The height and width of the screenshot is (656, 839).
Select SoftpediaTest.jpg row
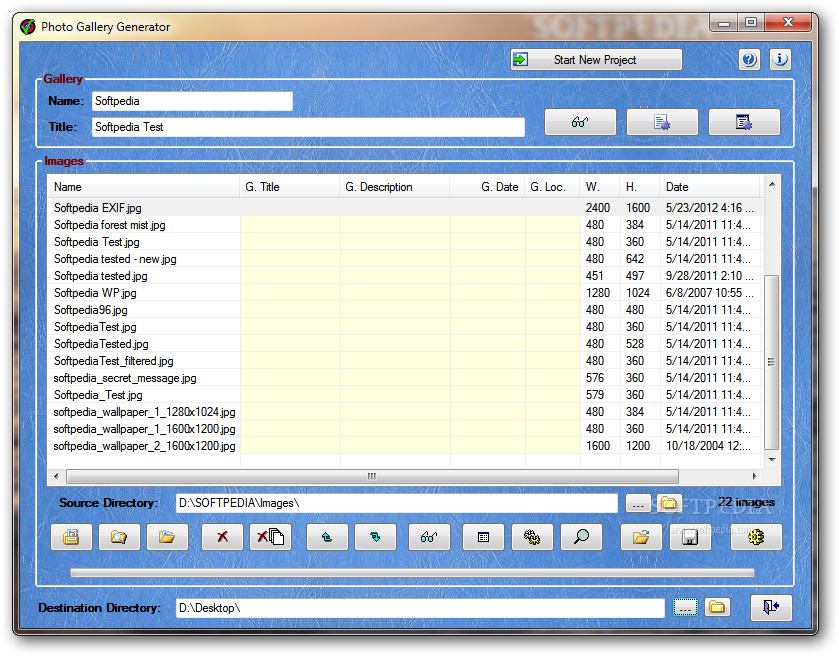[405, 327]
